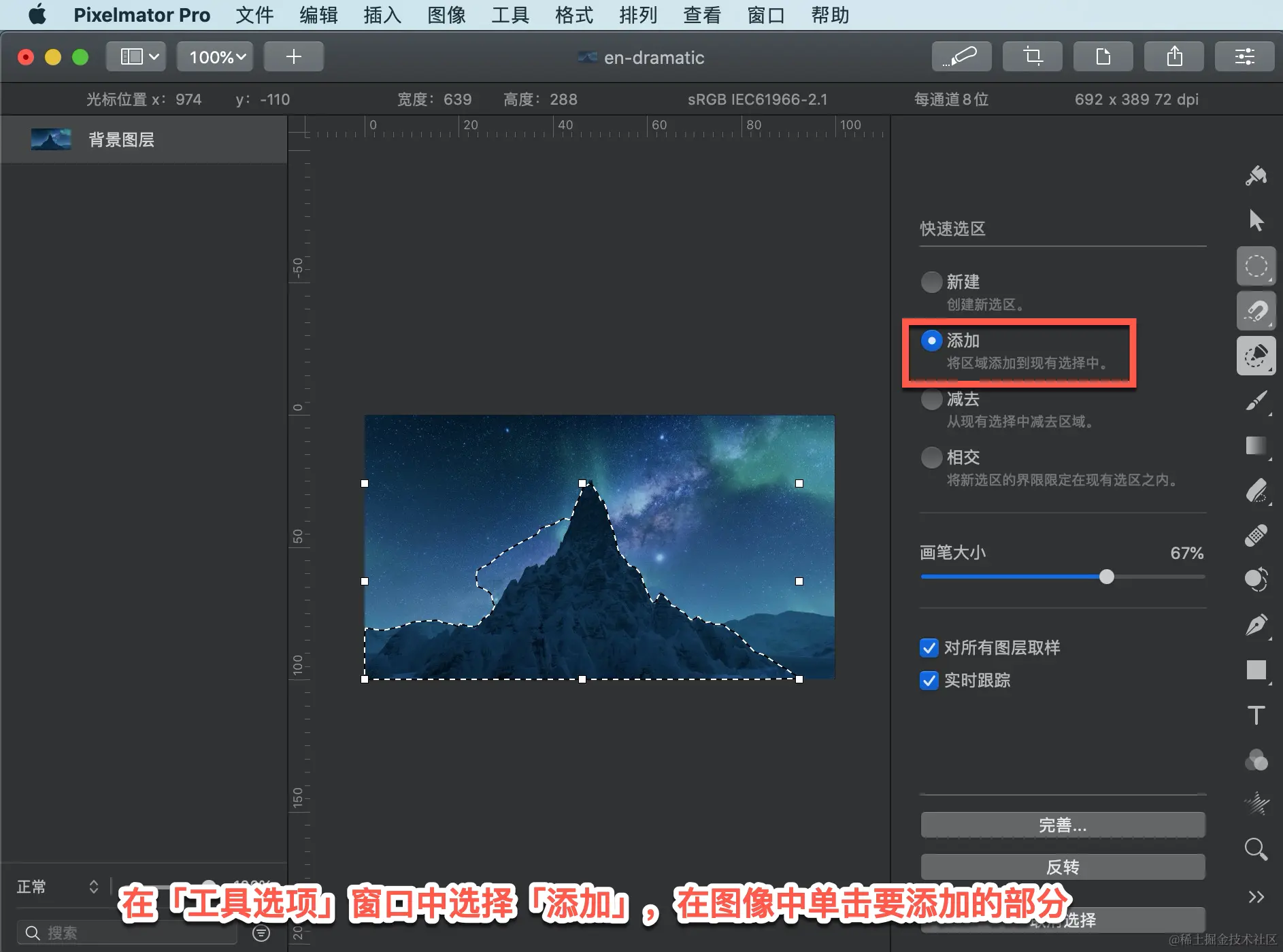This screenshot has width=1283, height=952.
Task: Select the 相交 selection mode
Action: coord(931,457)
